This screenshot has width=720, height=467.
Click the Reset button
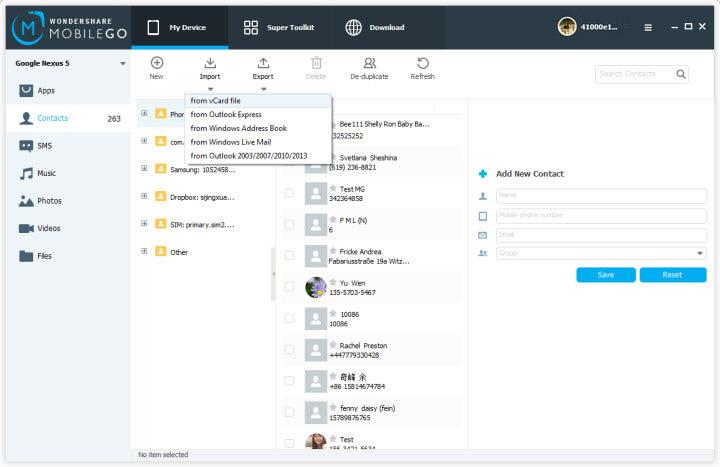tap(673, 275)
